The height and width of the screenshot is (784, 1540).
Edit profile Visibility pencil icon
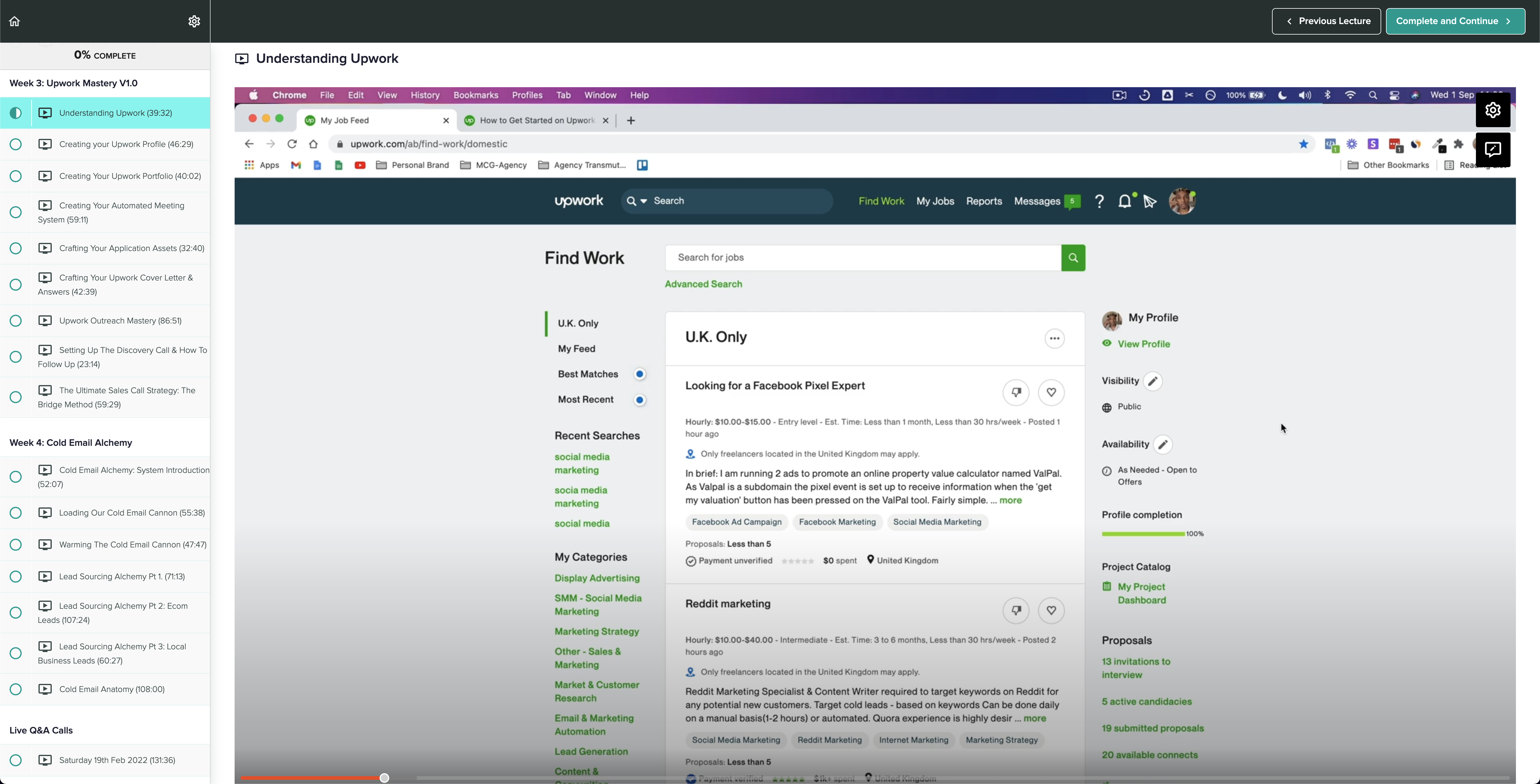pyautogui.click(x=1153, y=381)
